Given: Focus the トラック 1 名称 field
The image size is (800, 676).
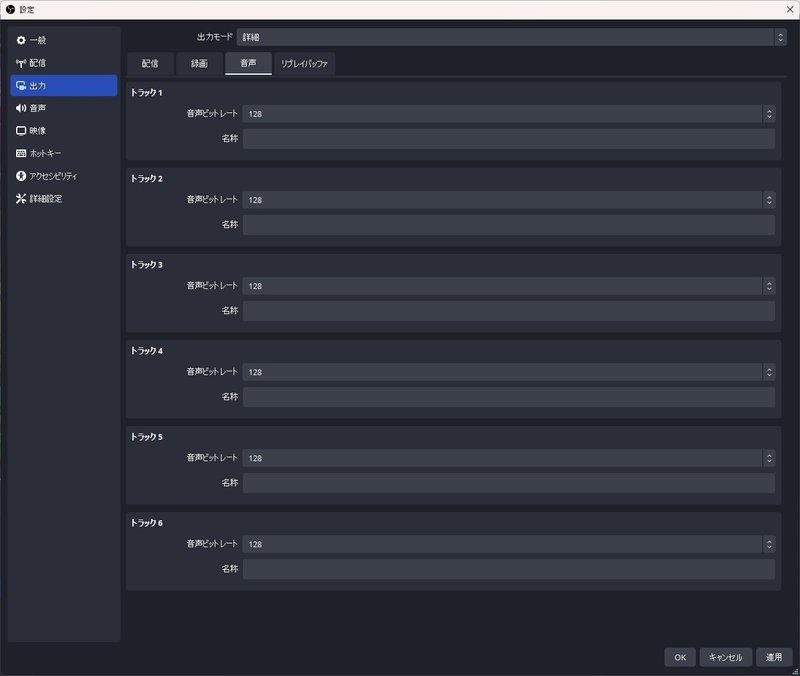Looking at the screenshot, I should pos(509,139).
